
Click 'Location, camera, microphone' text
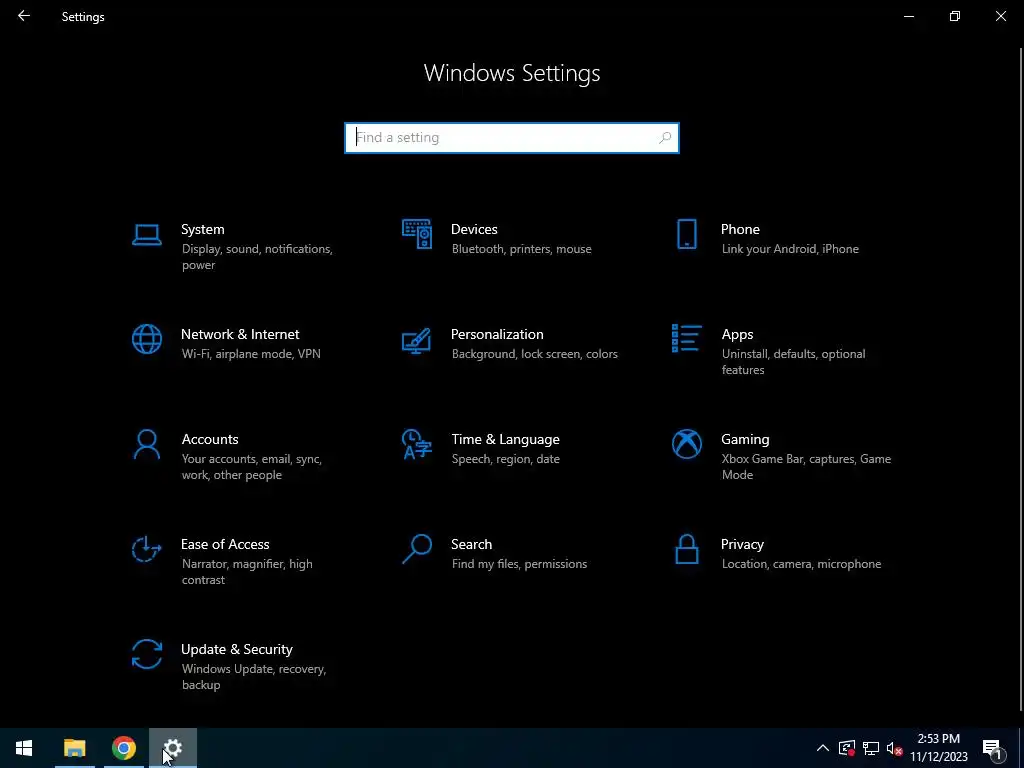tap(801, 564)
